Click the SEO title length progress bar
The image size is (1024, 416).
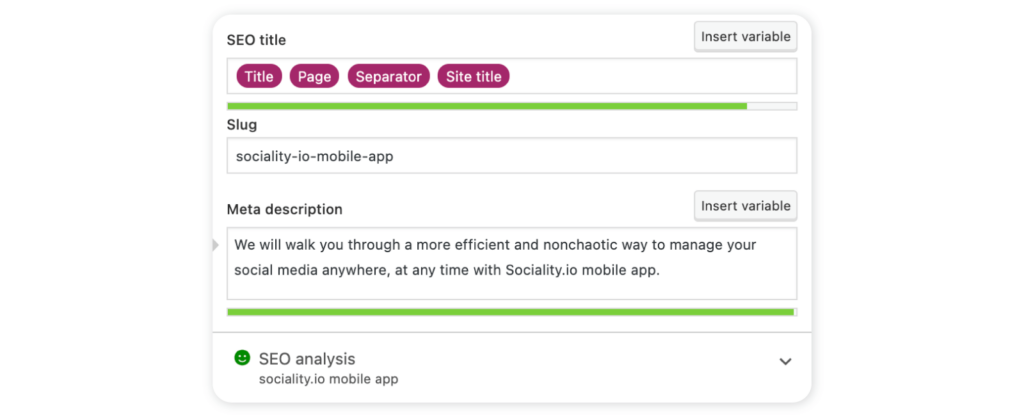coord(512,106)
